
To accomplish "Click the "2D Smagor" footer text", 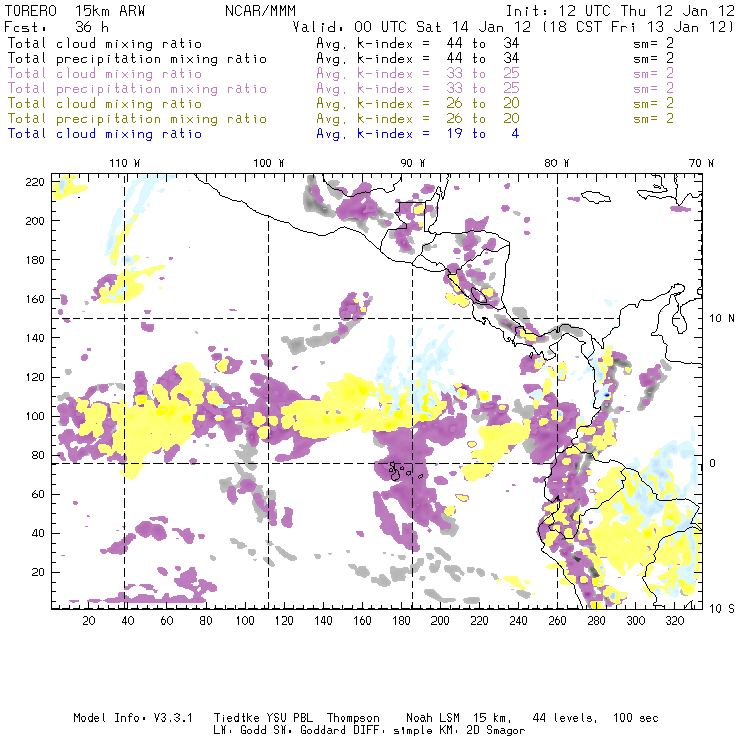I will pos(496,731).
